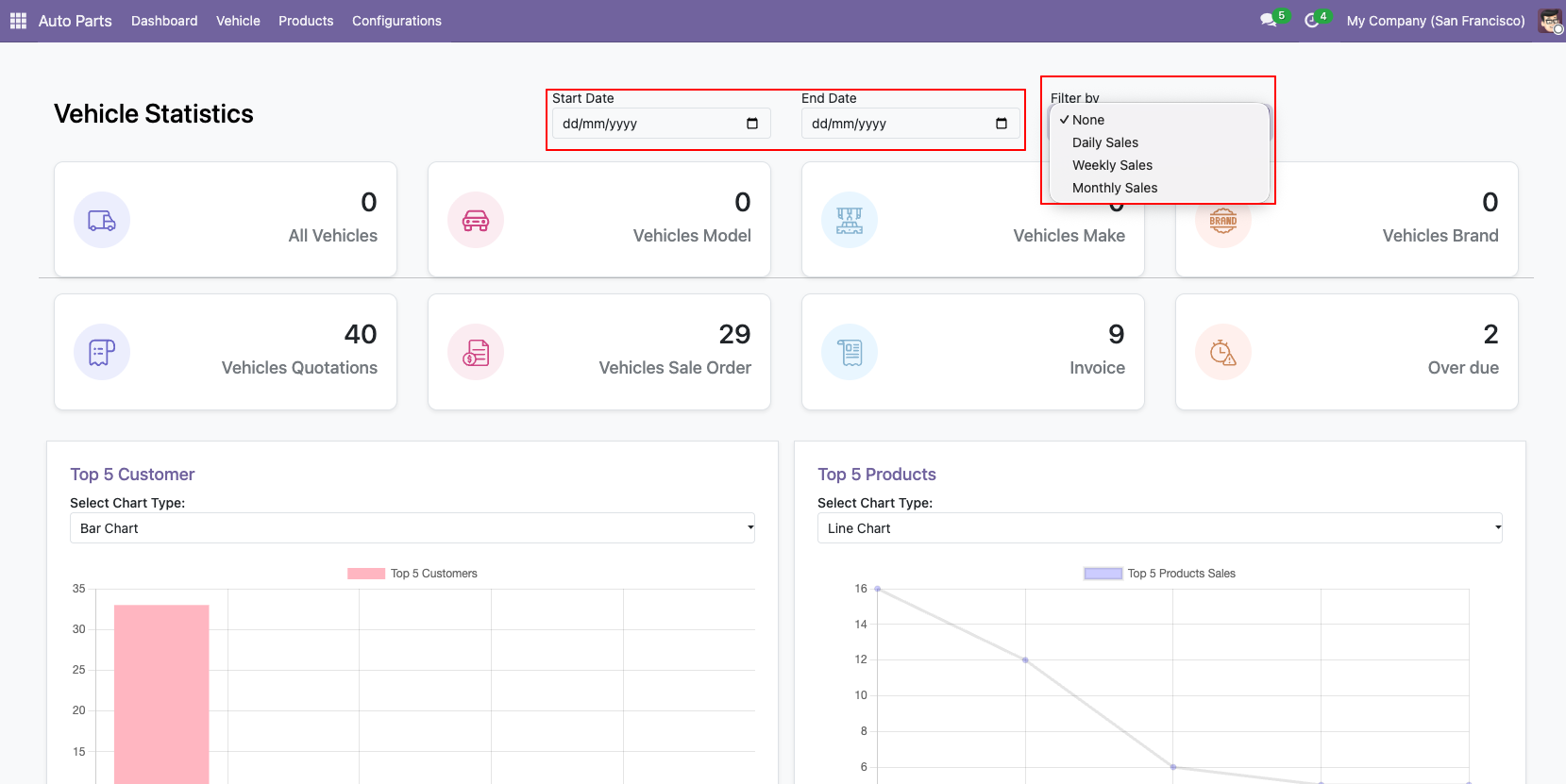Open the chat messages icon

point(1268,21)
